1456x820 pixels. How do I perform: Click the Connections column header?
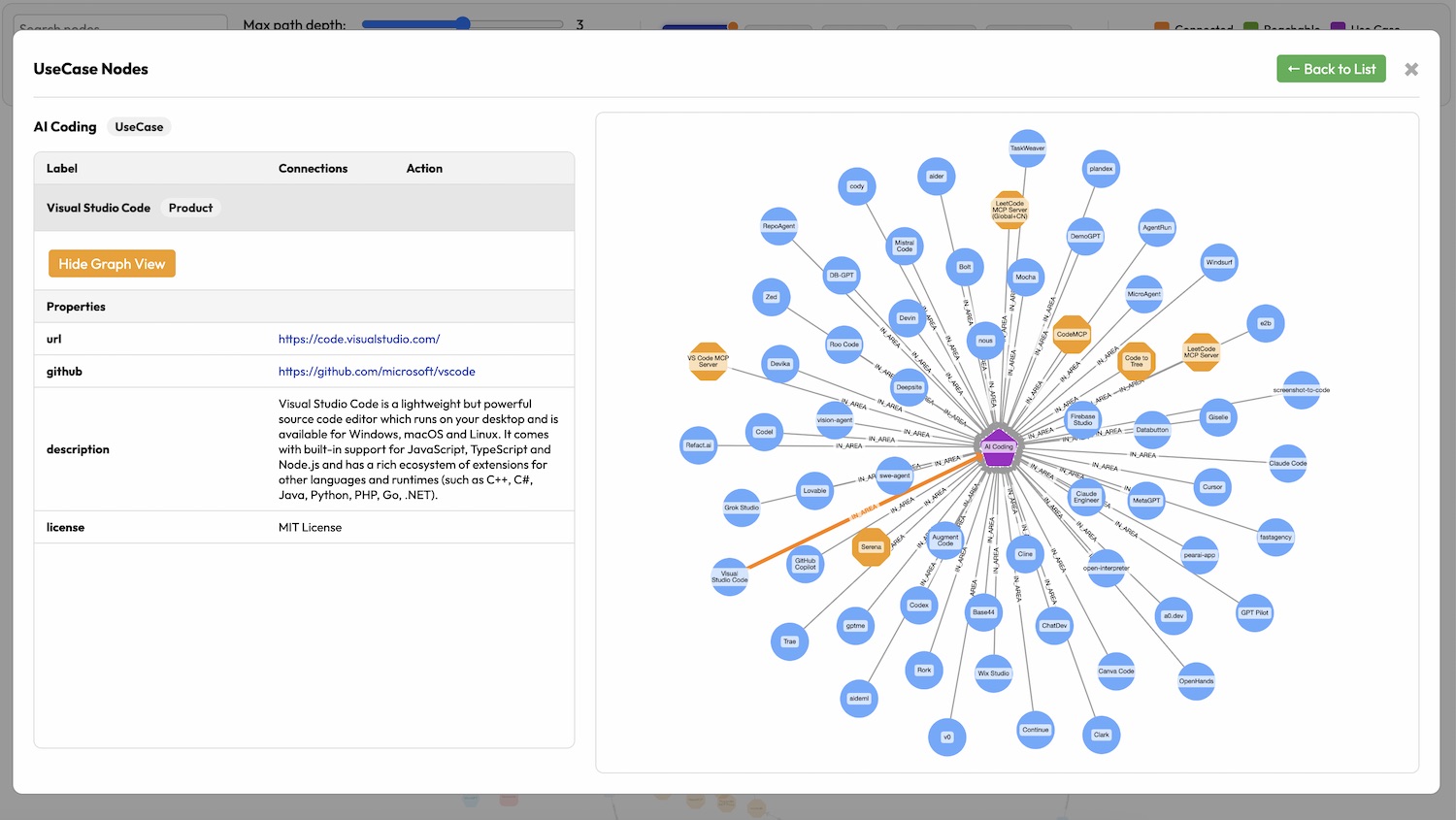click(x=313, y=169)
